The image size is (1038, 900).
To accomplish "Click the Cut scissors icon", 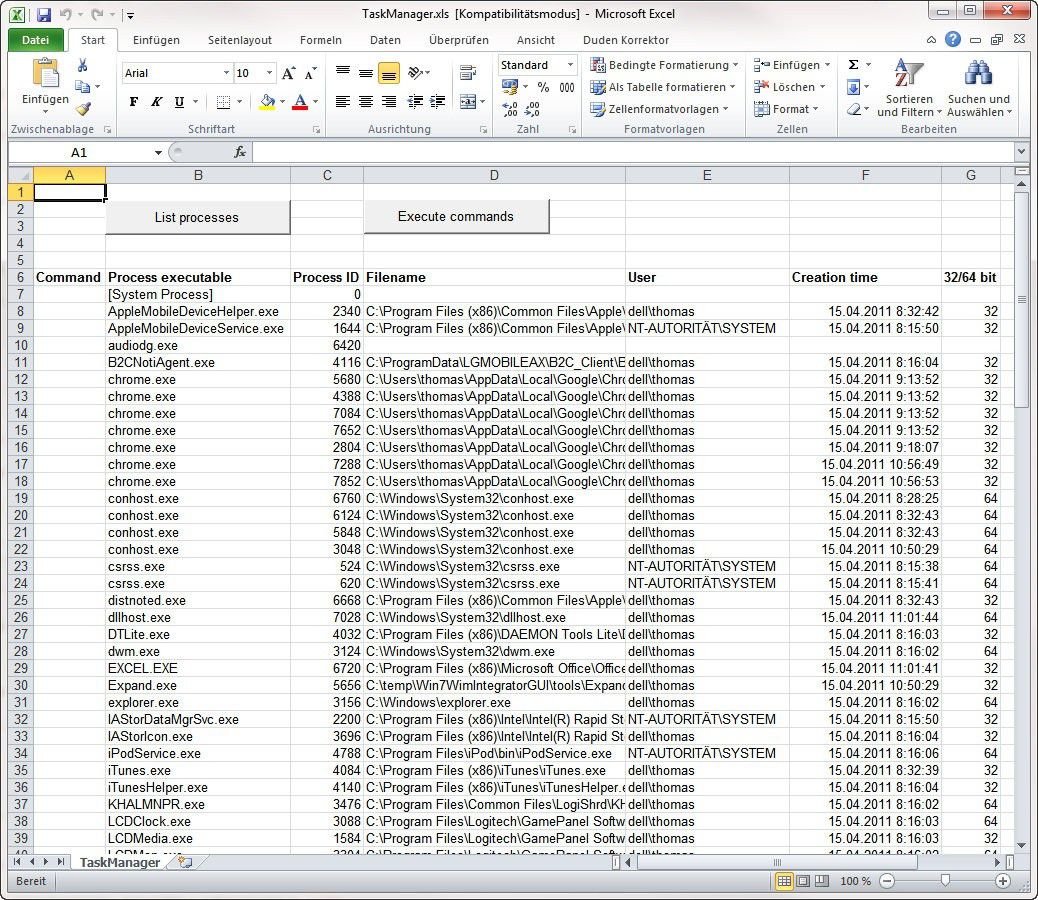I will pos(83,65).
